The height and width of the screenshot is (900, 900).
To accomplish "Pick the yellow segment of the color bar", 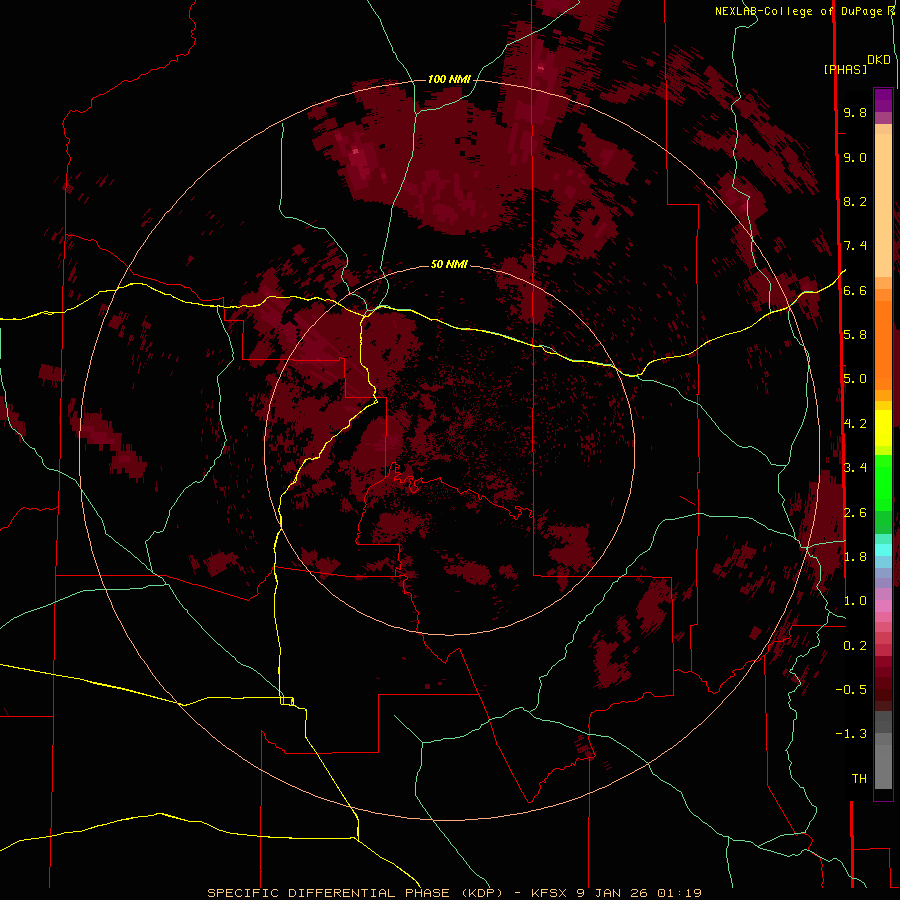I will click(x=883, y=428).
